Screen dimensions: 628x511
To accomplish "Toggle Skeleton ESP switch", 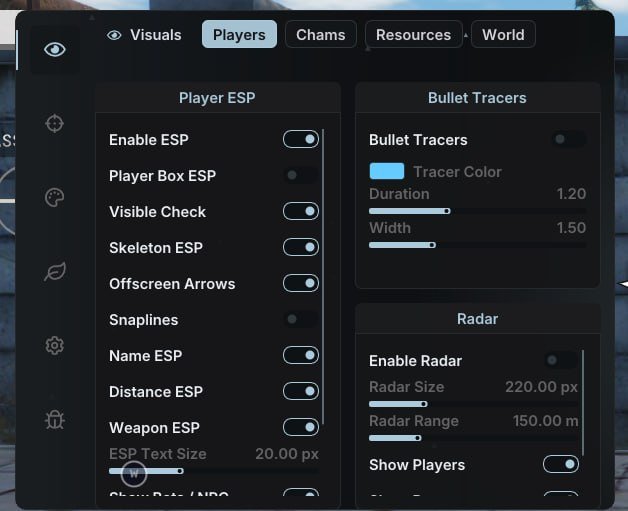I will pyautogui.click(x=301, y=247).
